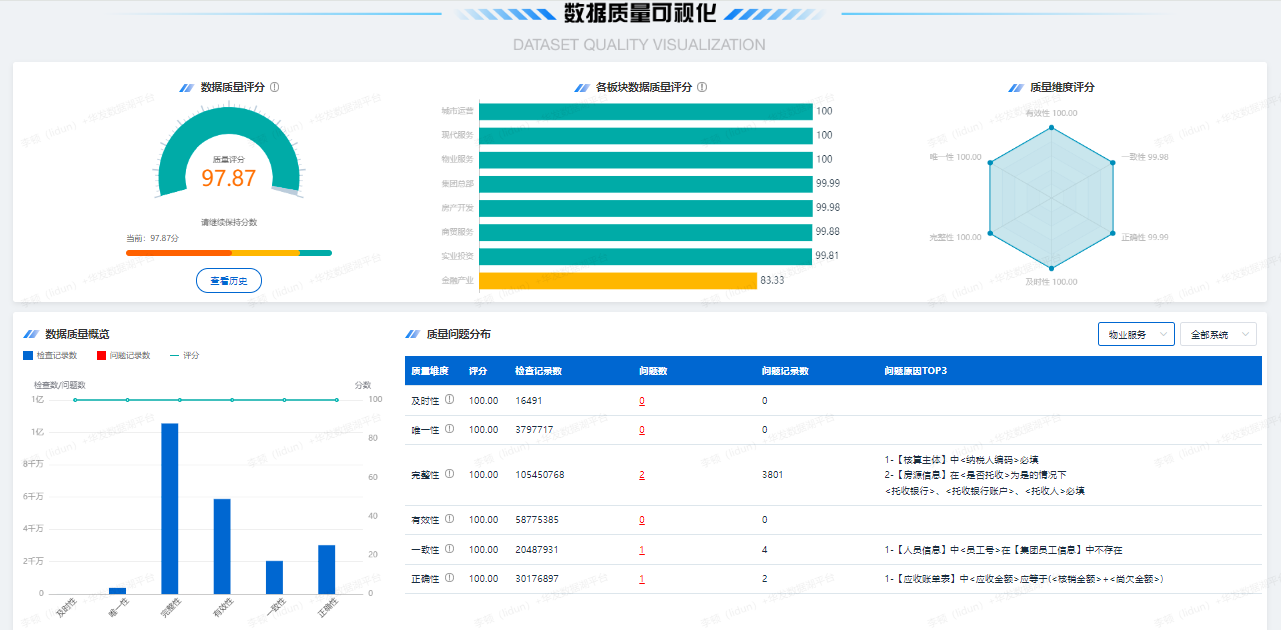
Task: Click info icon next to 唯一性 row
Action: click(449, 429)
